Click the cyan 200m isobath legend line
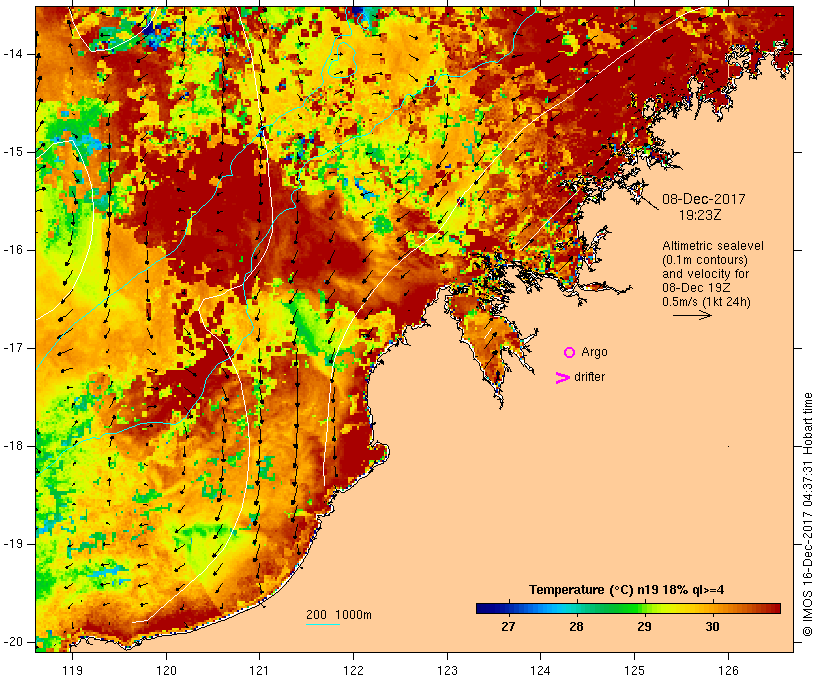 pos(323,625)
